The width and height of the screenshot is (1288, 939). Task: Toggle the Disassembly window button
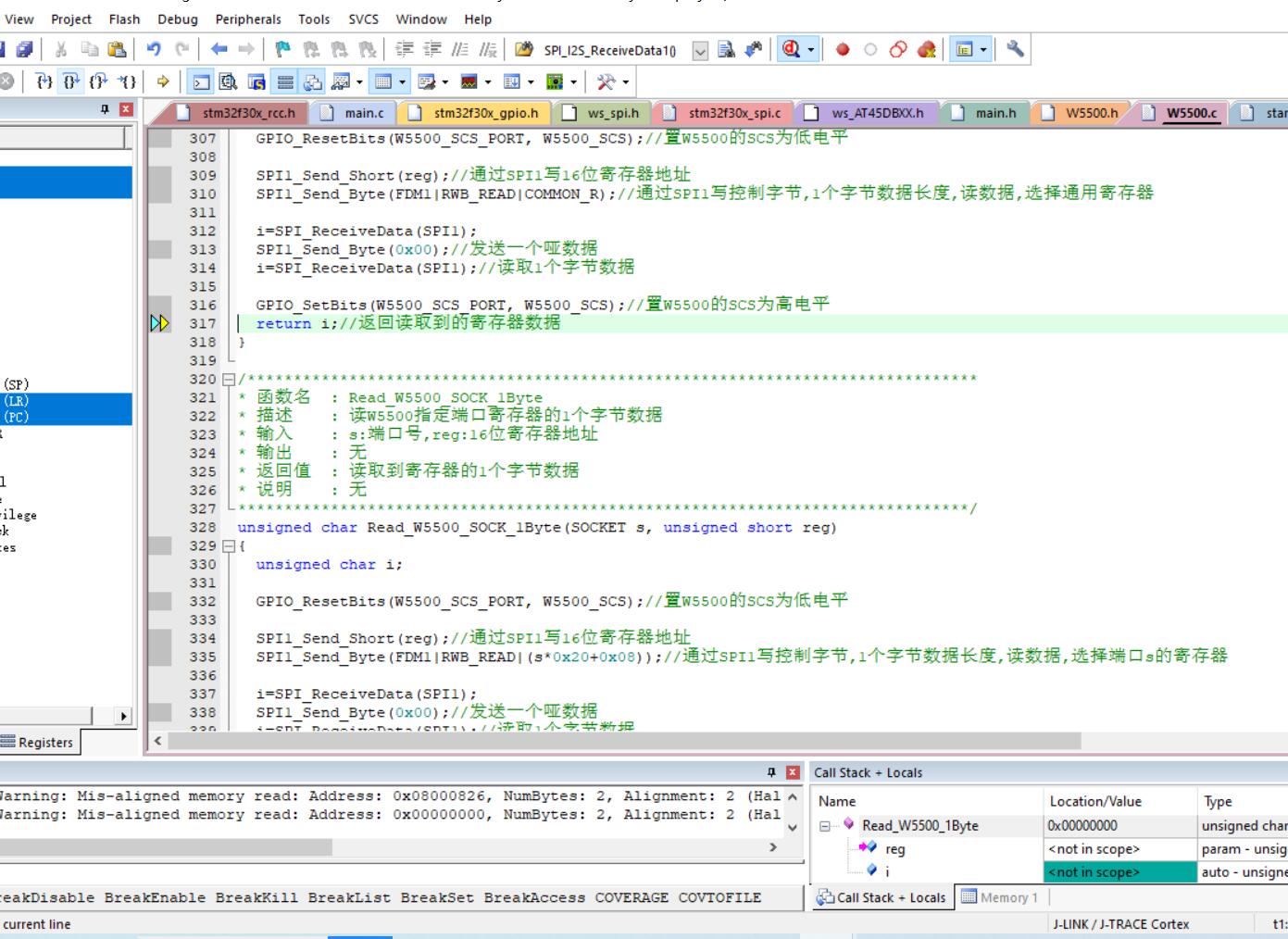pos(229,82)
